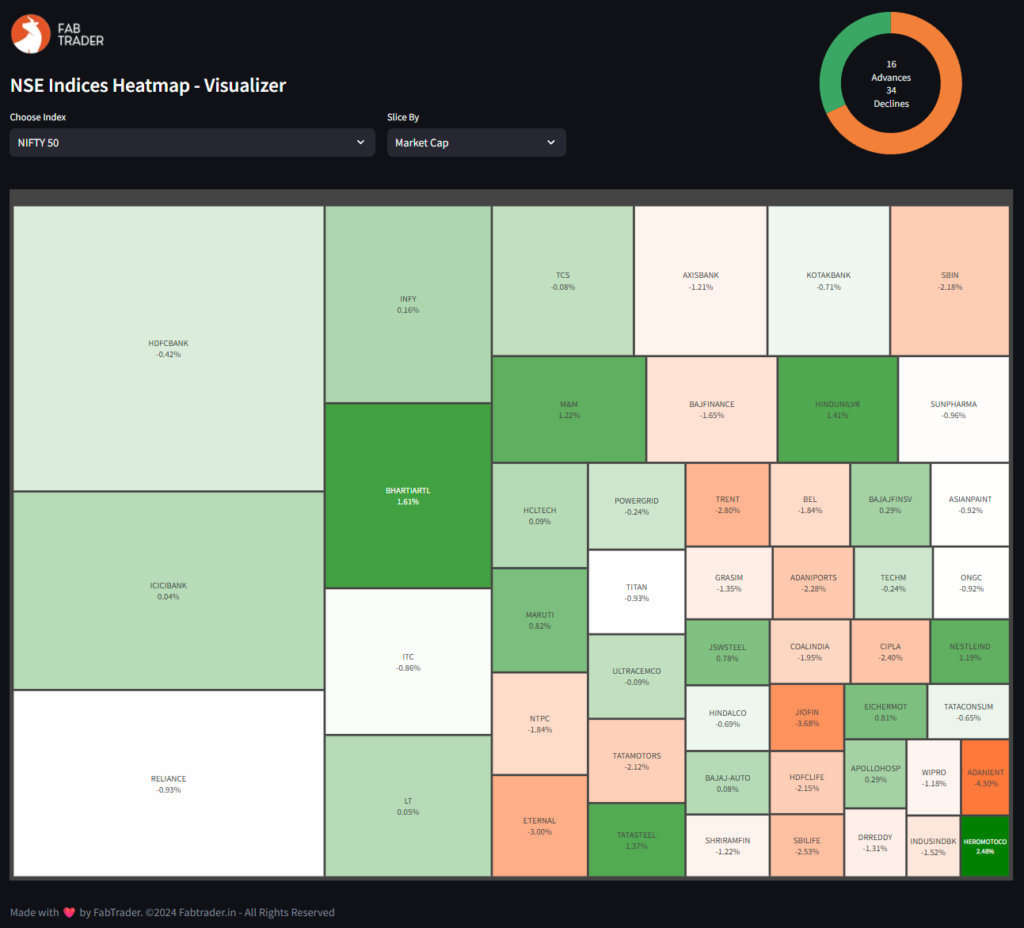Select the BEL -1.84% tile

pos(810,504)
